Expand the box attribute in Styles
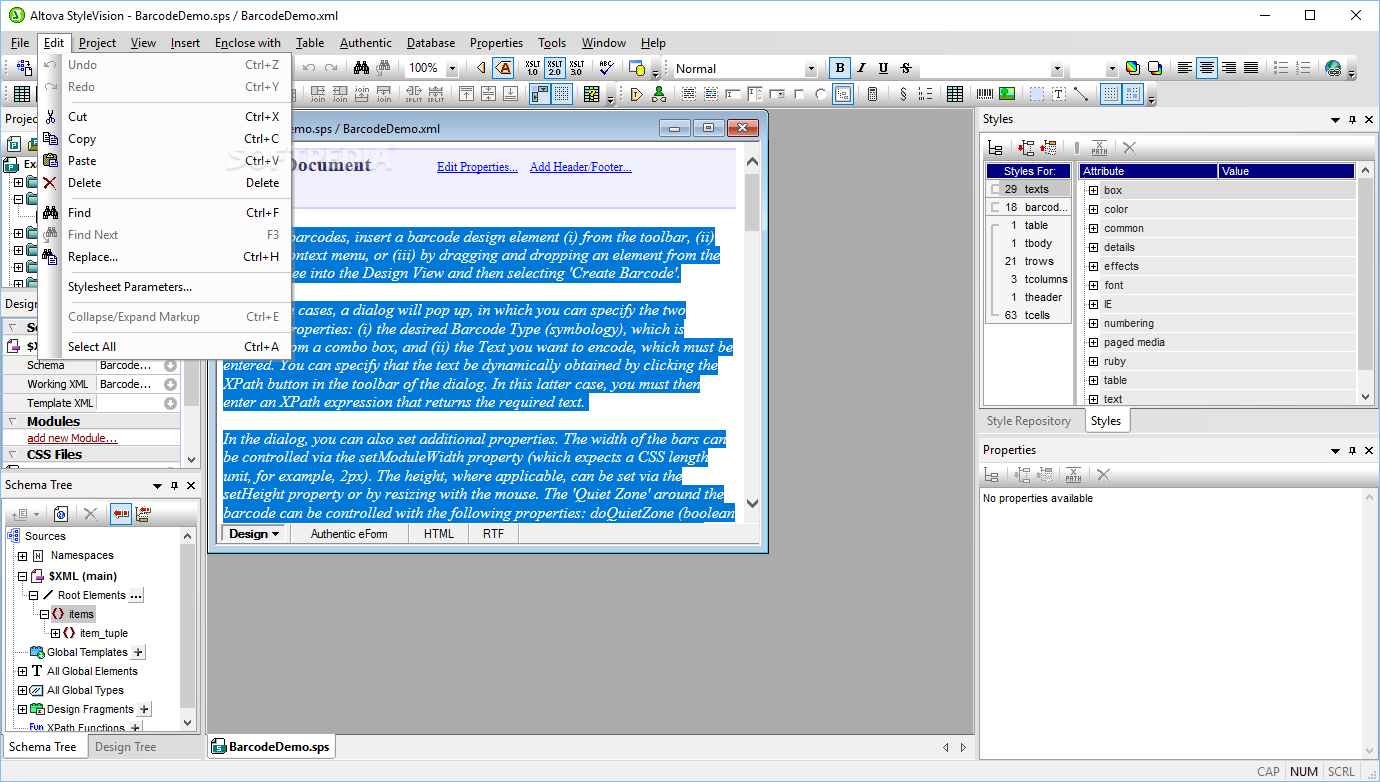1380x782 pixels. pos(1093,190)
